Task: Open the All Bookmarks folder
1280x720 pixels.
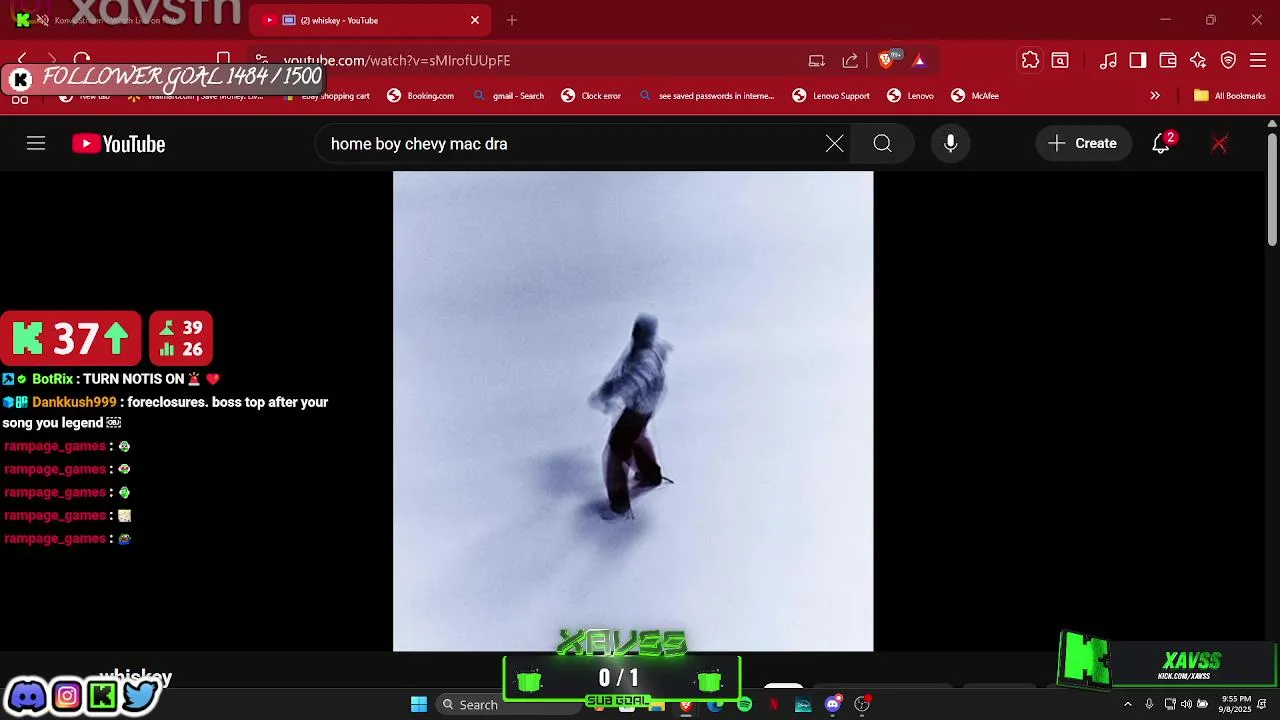Action: (x=1230, y=96)
